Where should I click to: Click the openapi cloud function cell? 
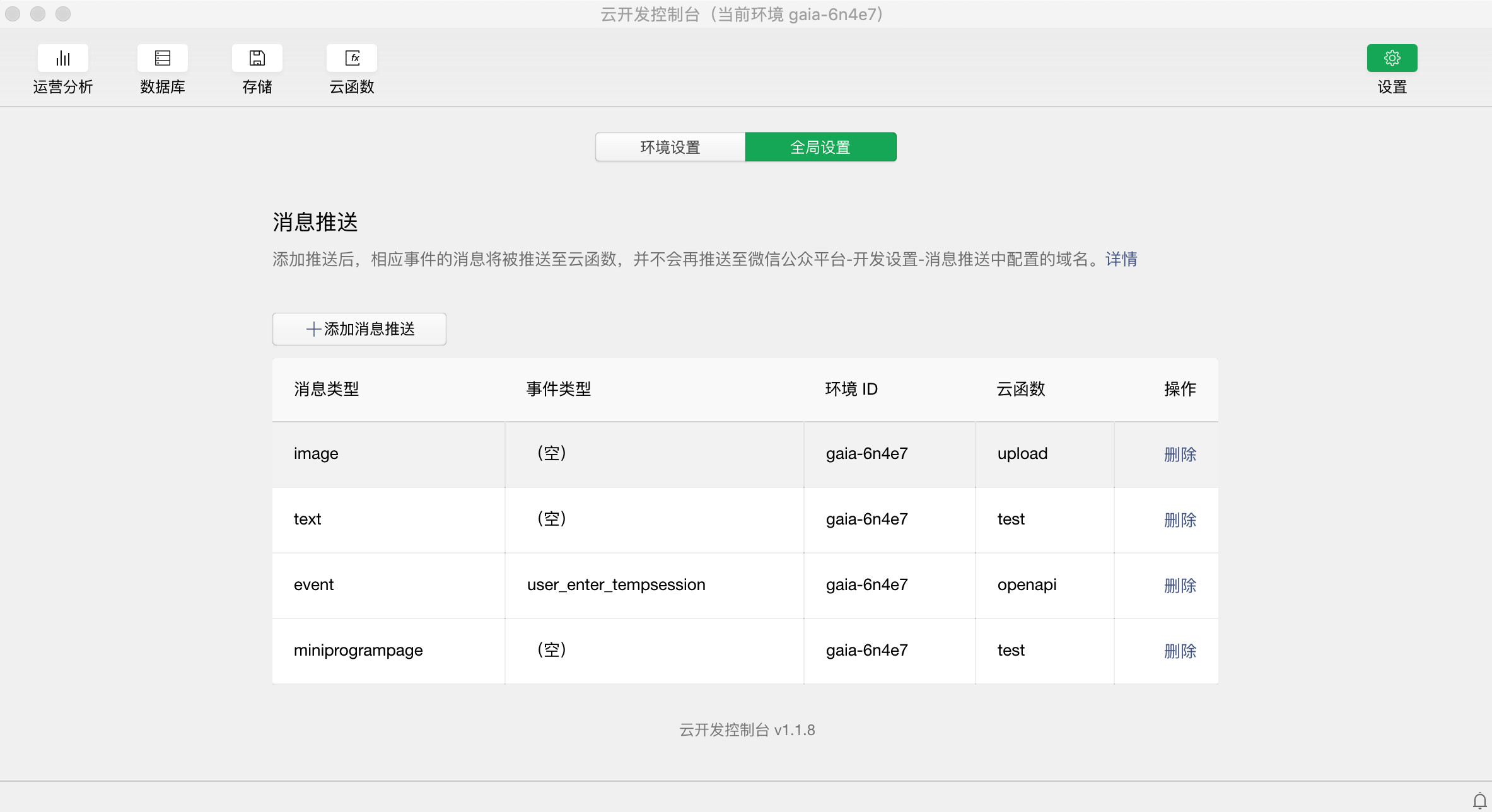1027,585
